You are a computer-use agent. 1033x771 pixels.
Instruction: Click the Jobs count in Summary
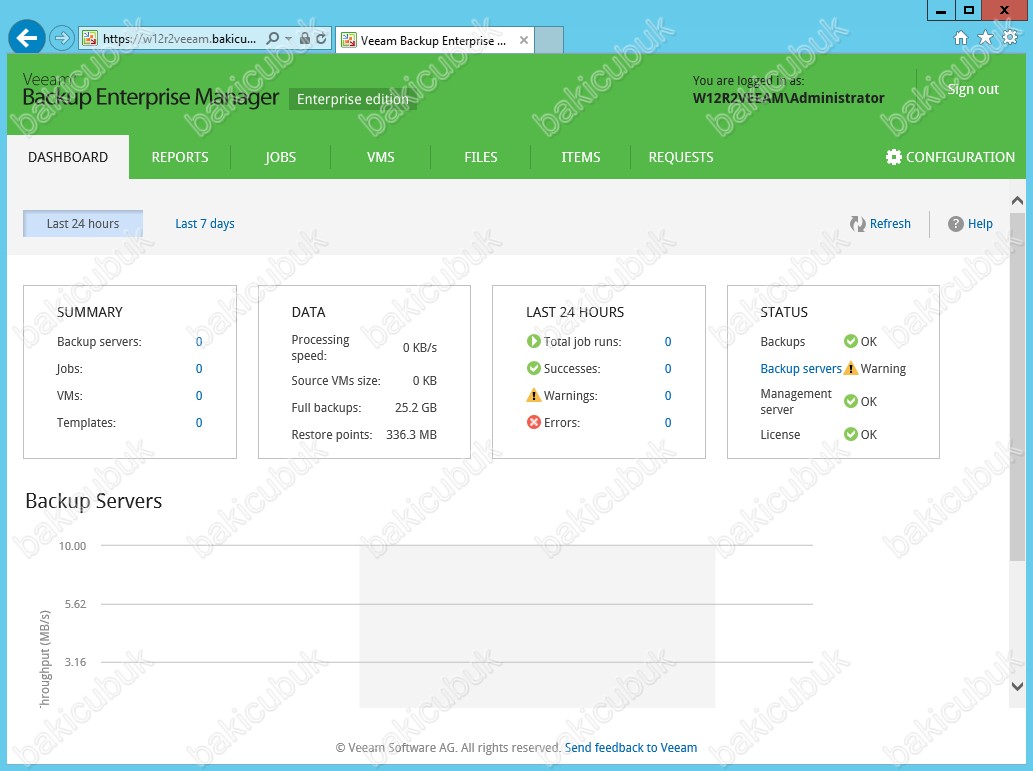pyautogui.click(x=199, y=368)
